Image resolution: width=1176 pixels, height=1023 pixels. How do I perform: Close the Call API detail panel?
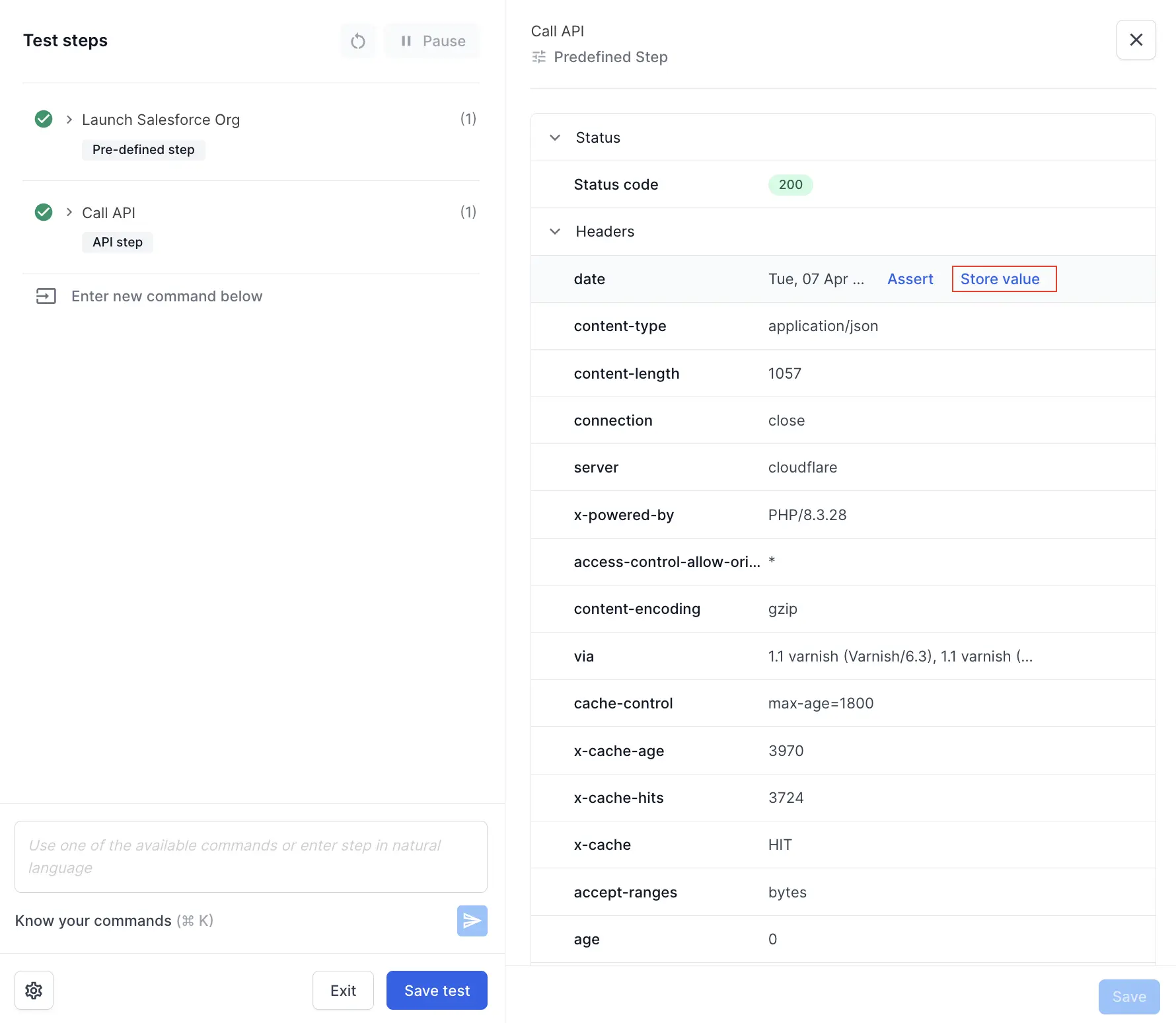(x=1136, y=40)
